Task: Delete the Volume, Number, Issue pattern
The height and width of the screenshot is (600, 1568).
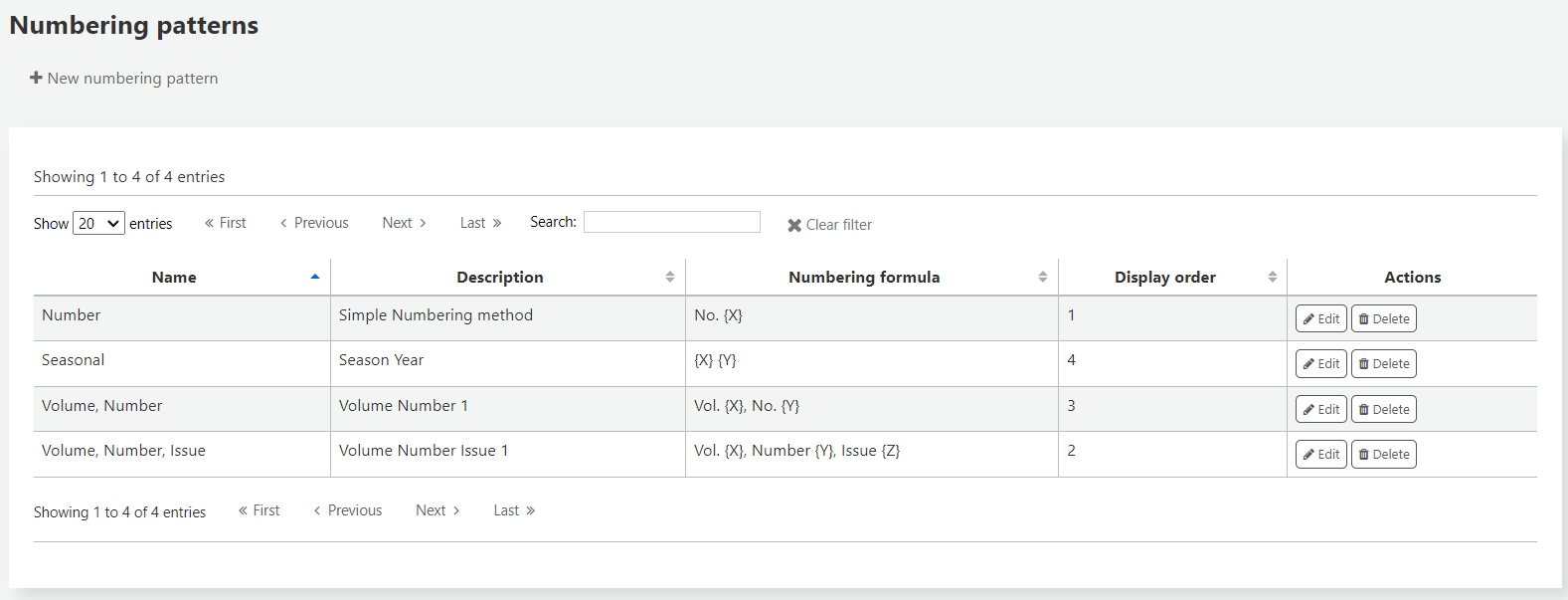Action: tap(1383, 455)
